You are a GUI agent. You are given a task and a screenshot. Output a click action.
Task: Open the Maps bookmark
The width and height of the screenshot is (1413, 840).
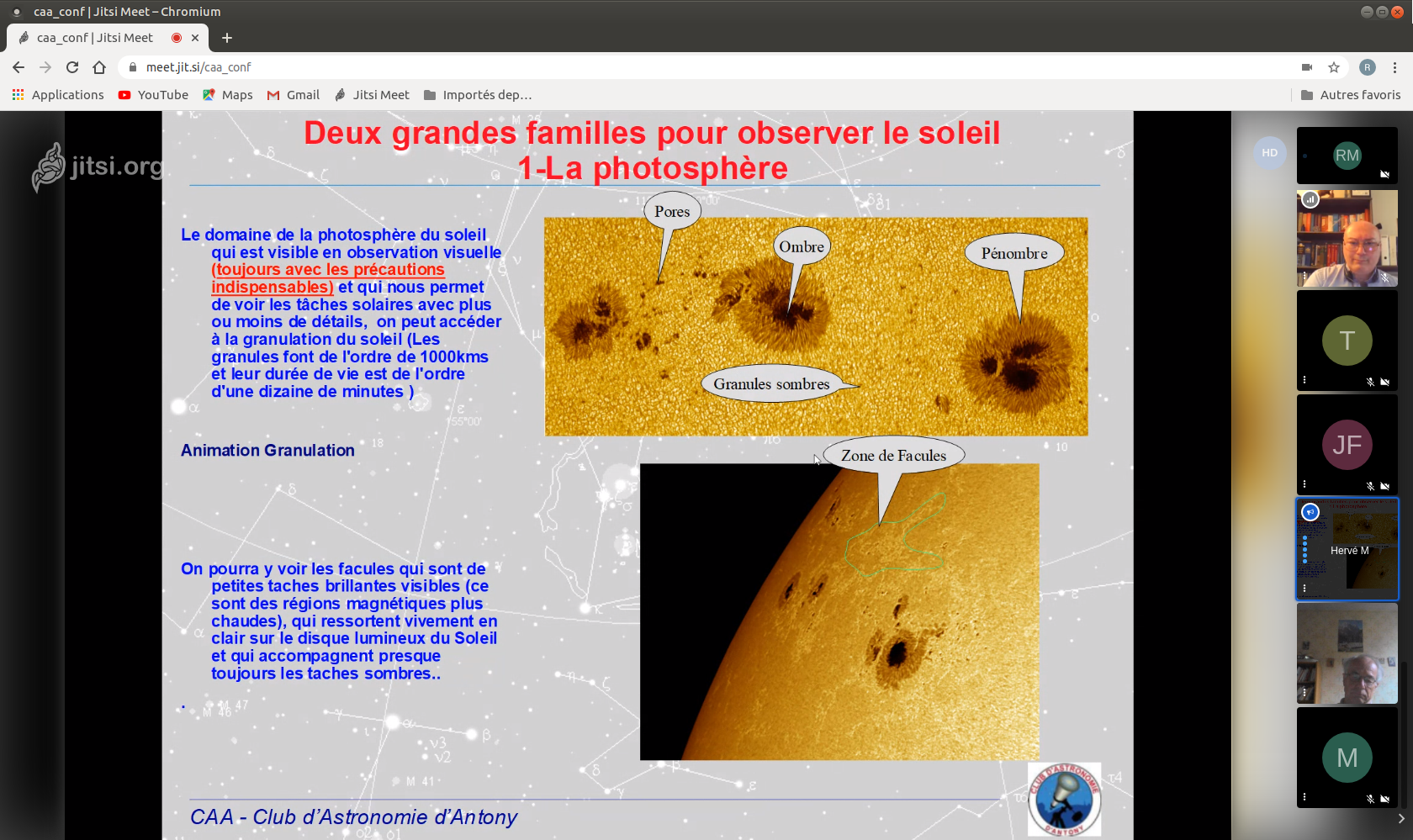click(227, 95)
